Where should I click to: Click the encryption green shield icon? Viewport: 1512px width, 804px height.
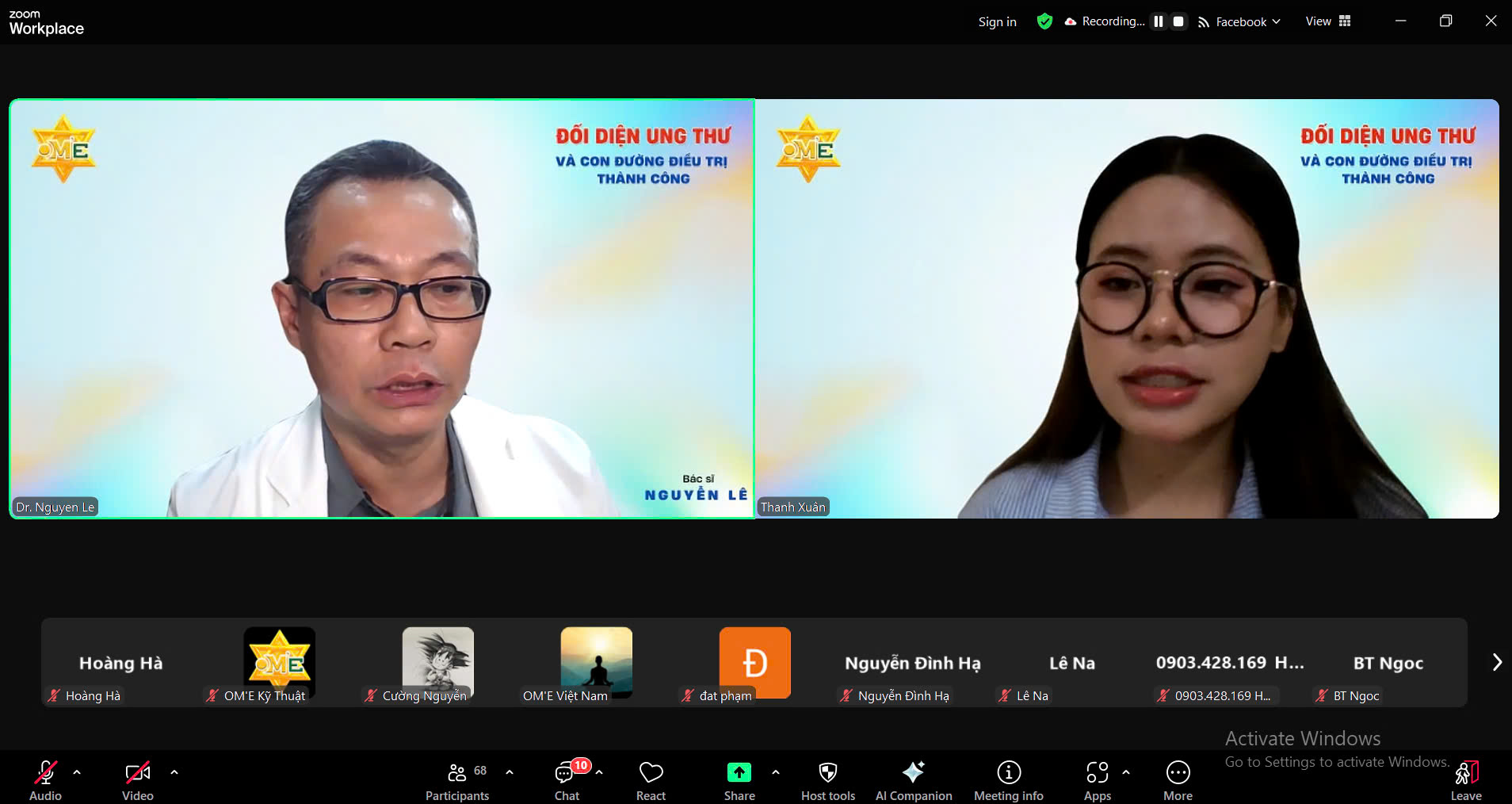tap(1044, 21)
